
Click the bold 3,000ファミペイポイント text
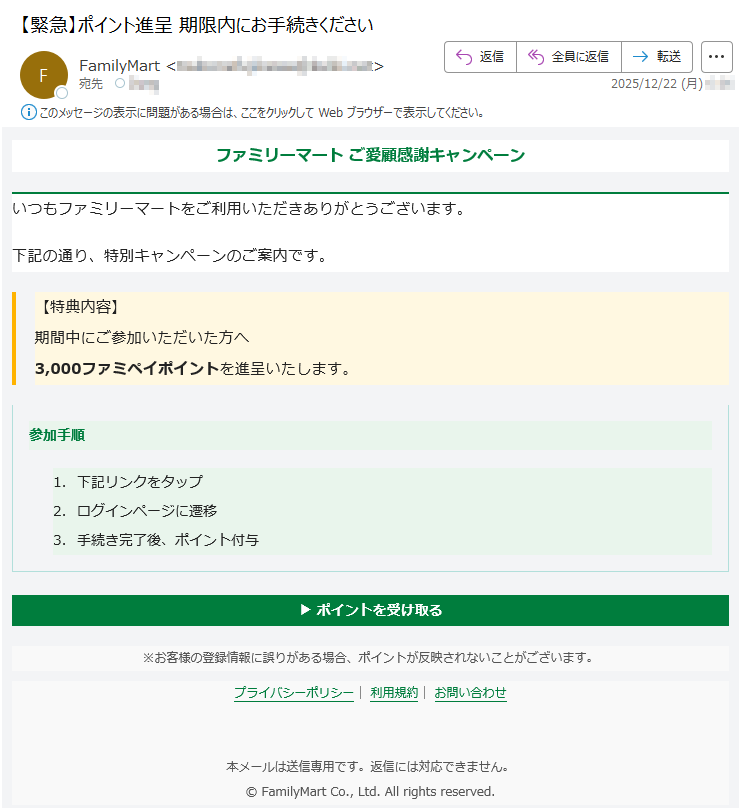coord(126,369)
